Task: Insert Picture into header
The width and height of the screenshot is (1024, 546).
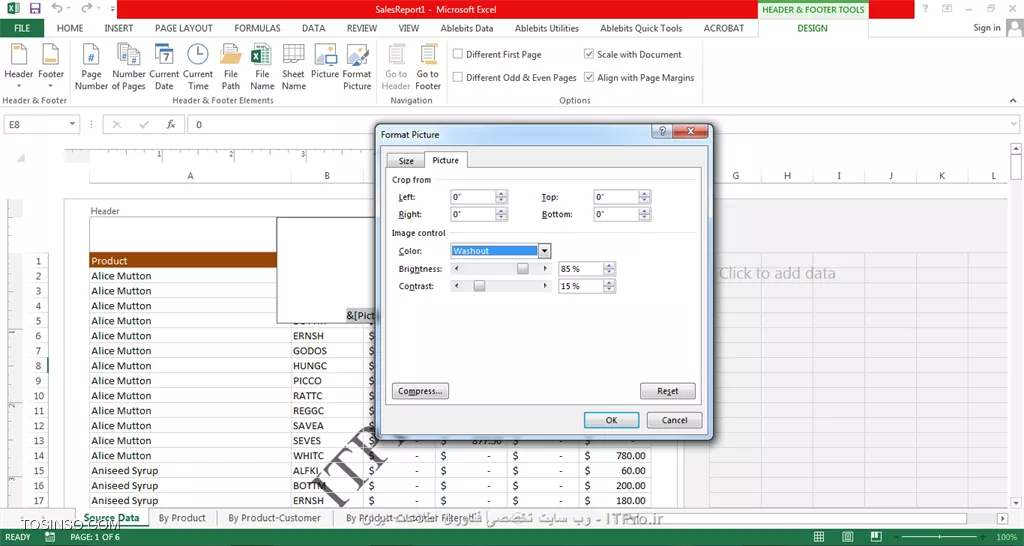Action: coord(325,61)
